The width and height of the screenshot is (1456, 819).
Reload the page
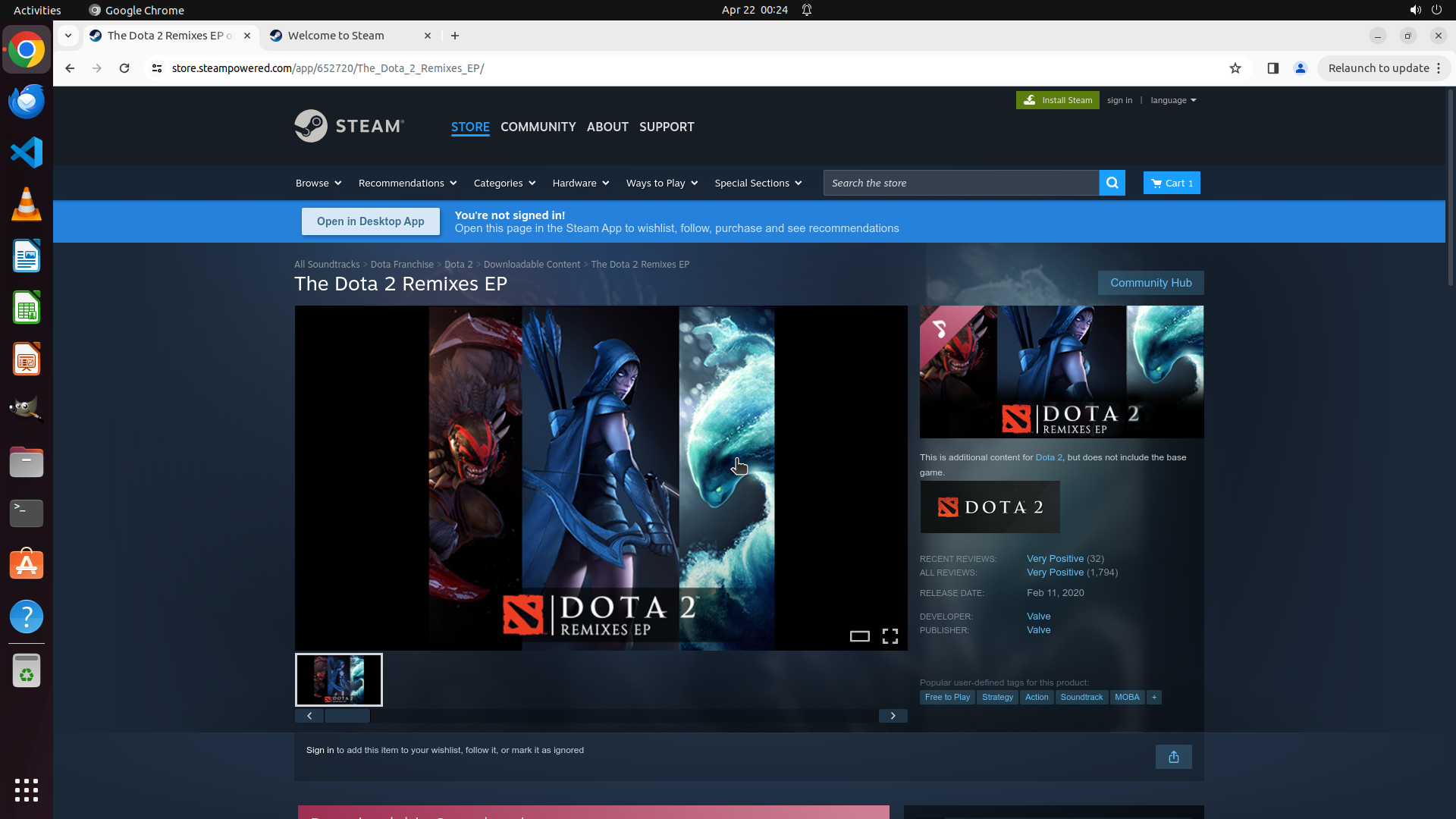pyautogui.click(x=124, y=68)
